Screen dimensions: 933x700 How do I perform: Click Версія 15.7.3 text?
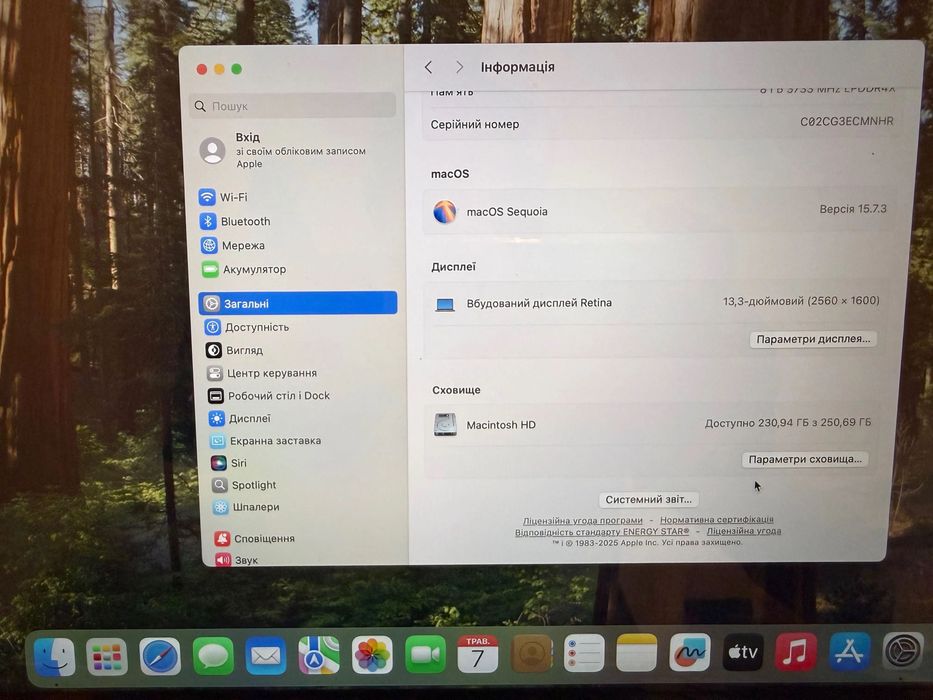[853, 209]
